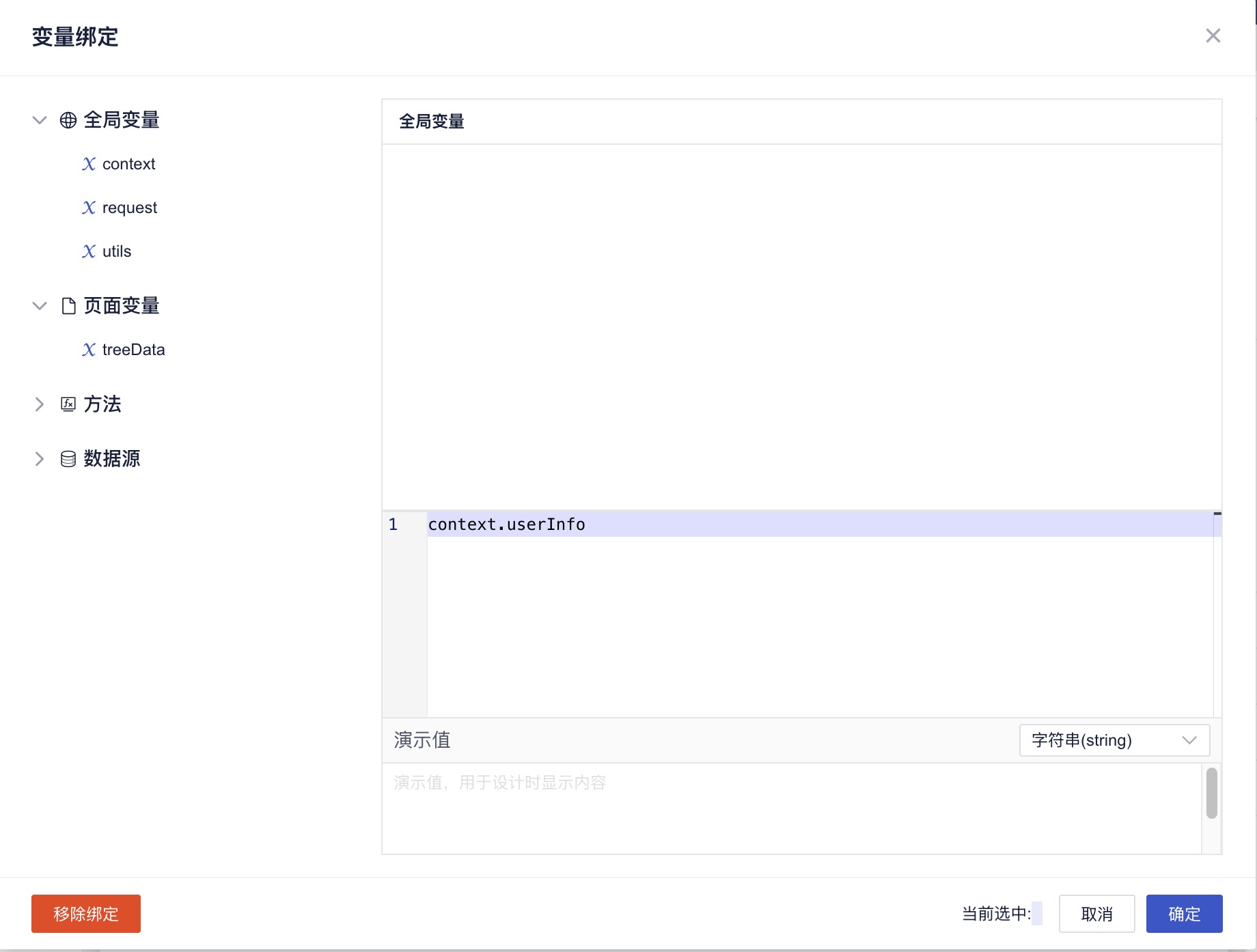Cancel the dialog with 取消

tap(1096, 914)
